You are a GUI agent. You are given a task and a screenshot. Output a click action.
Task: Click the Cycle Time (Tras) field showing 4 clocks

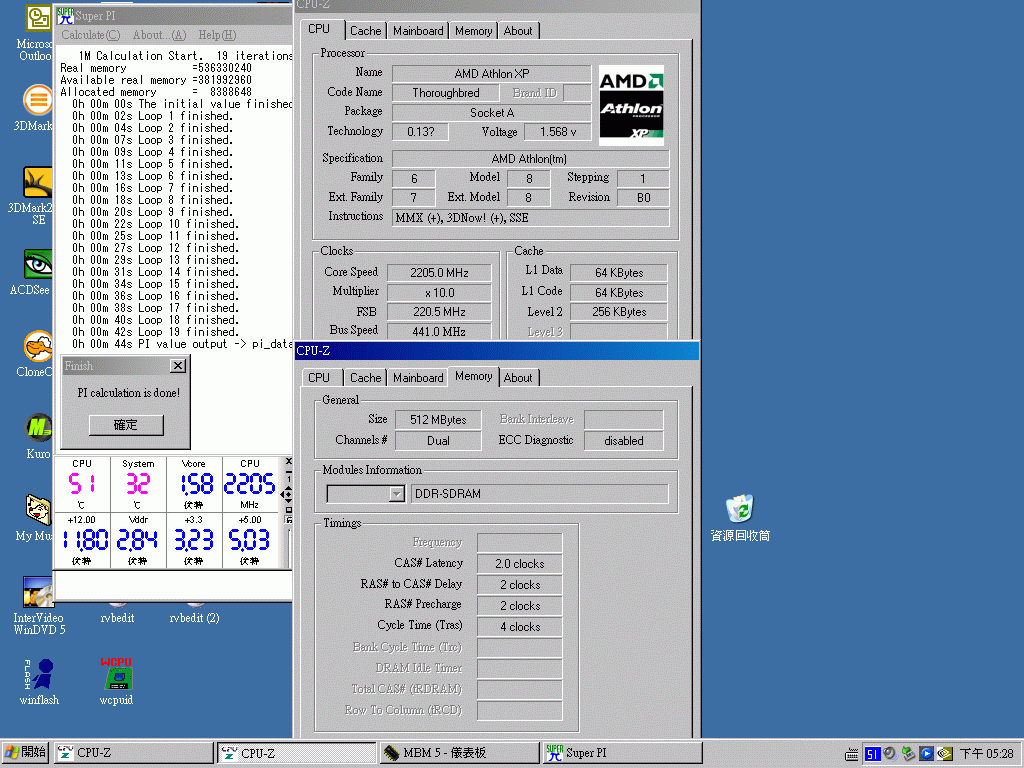click(x=519, y=627)
